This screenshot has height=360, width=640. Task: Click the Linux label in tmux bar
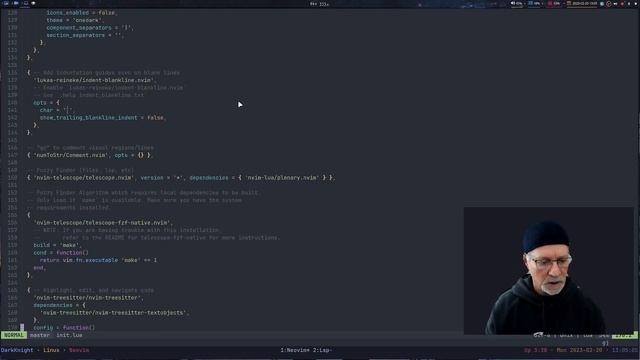[x=51, y=350]
